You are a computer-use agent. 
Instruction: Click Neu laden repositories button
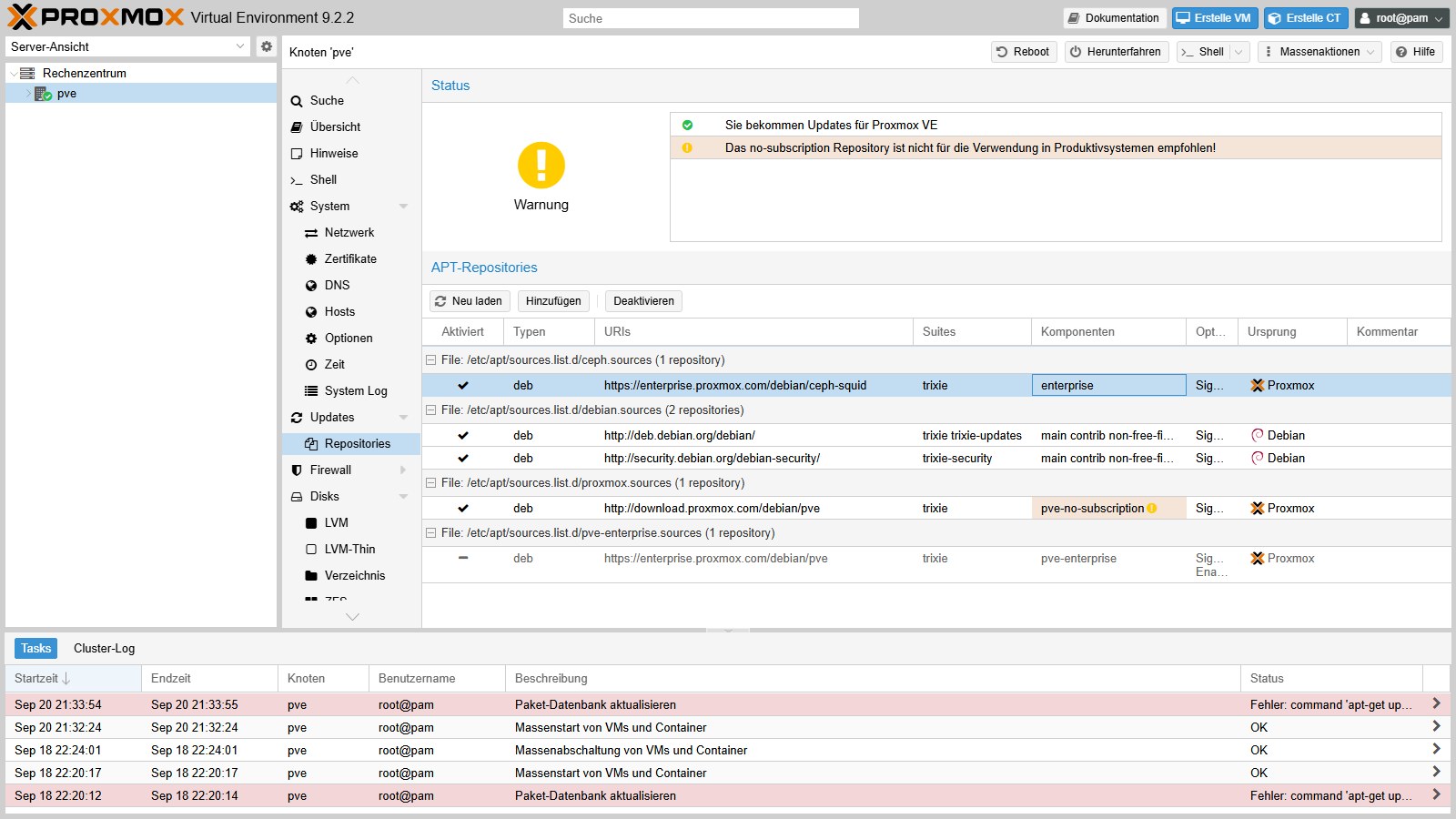469,301
